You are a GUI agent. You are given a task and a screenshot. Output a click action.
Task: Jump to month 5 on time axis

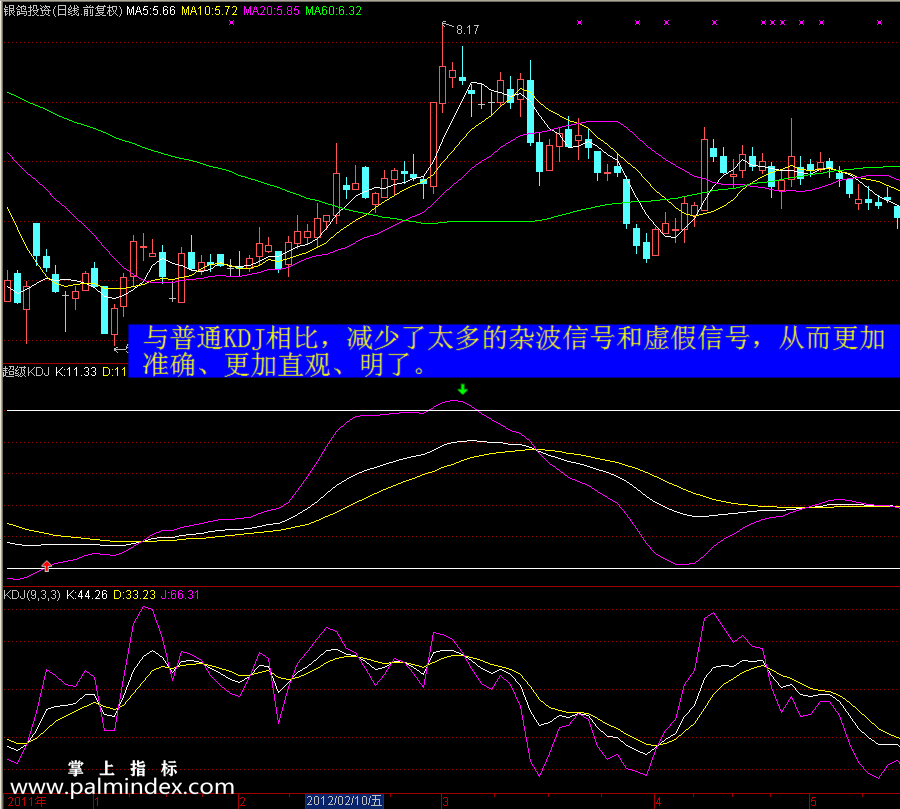point(813,802)
